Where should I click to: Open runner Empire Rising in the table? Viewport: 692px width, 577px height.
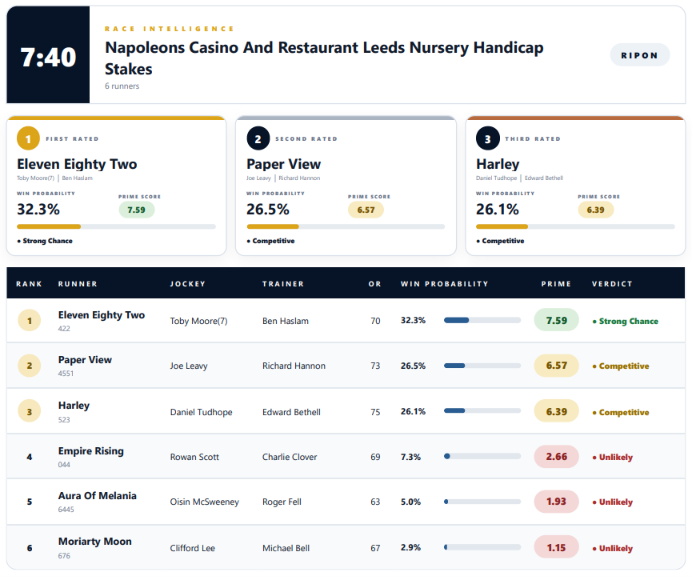pos(91,451)
